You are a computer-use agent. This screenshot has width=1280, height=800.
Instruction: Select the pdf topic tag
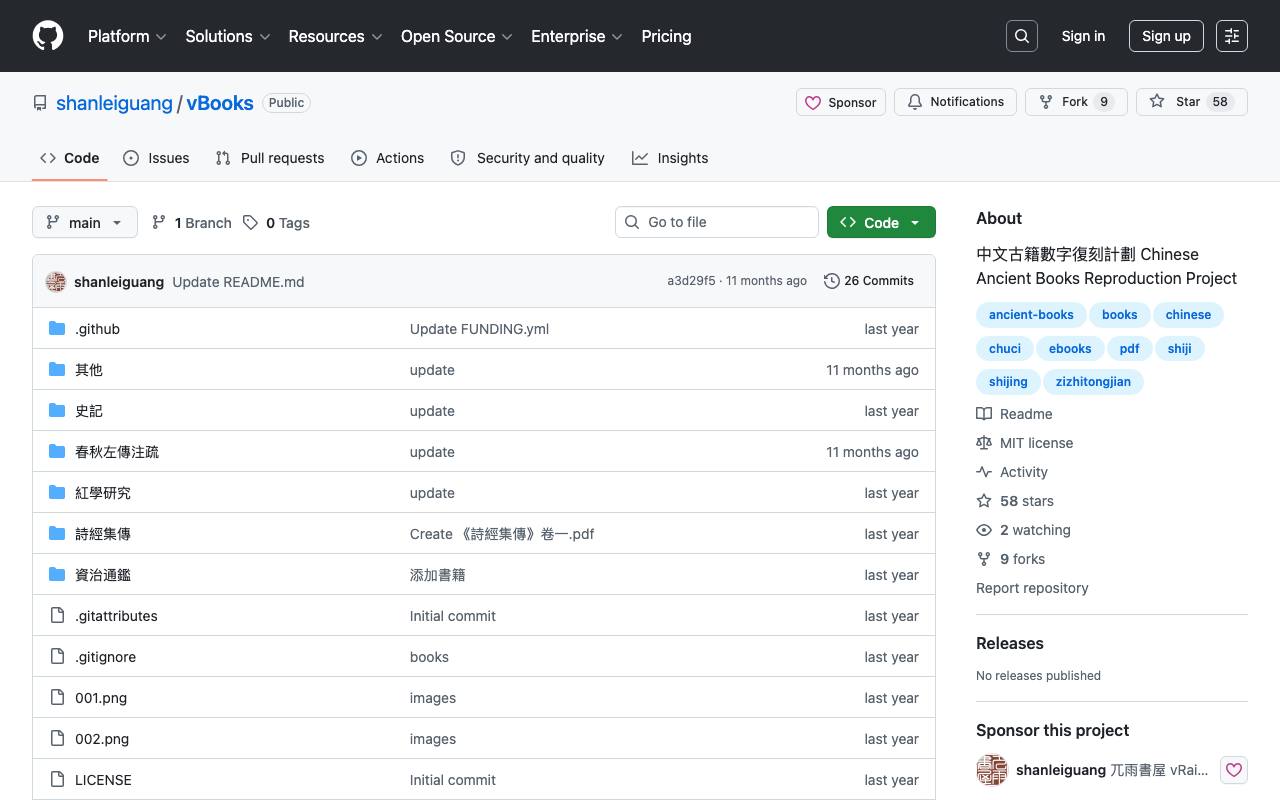(1130, 349)
